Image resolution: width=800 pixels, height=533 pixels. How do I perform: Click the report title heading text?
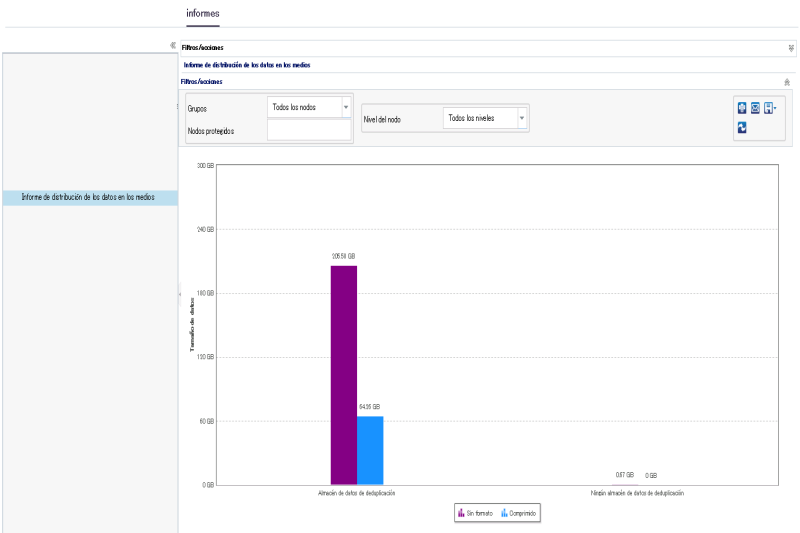coord(247,65)
